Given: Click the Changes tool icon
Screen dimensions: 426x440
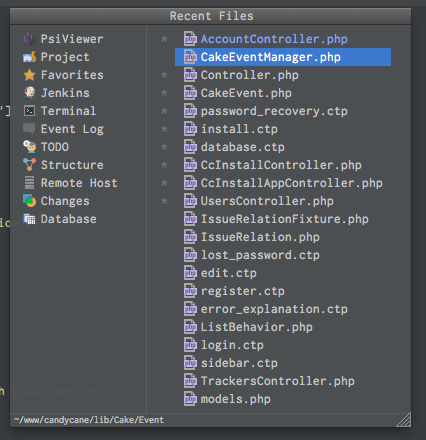Looking at the screenshot, I should (29, 201).
